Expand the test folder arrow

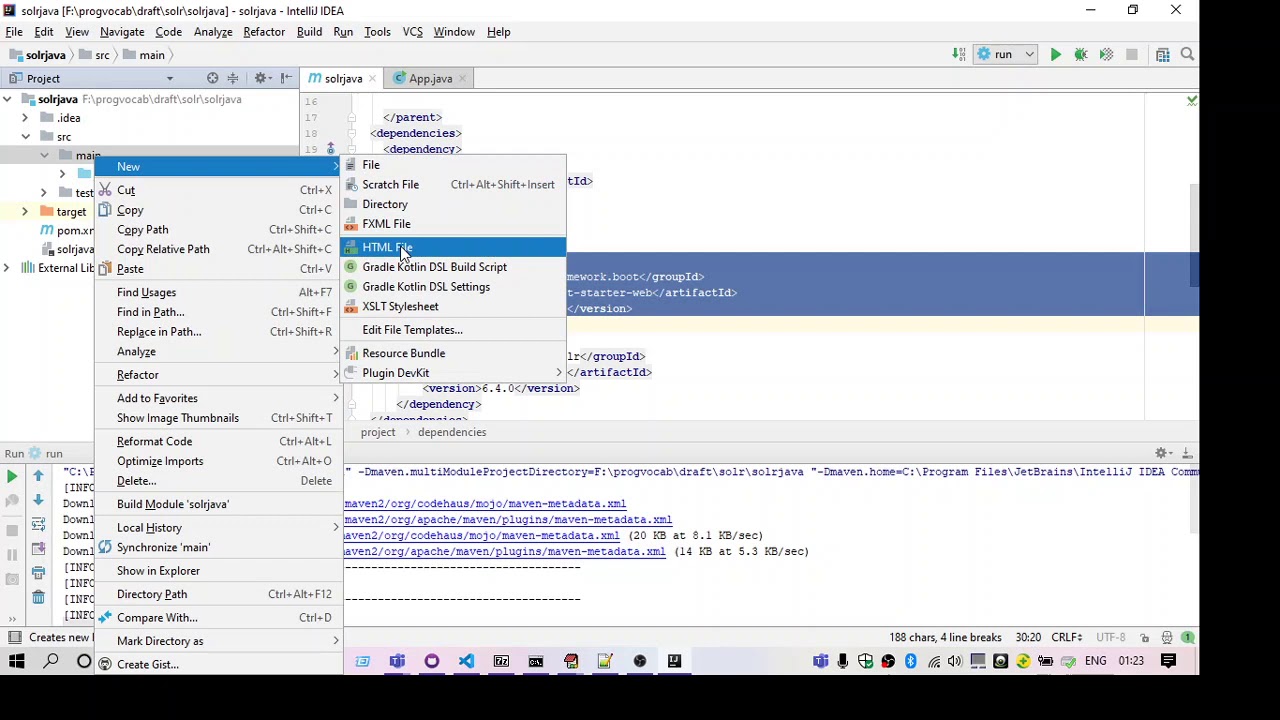(43, 192)
